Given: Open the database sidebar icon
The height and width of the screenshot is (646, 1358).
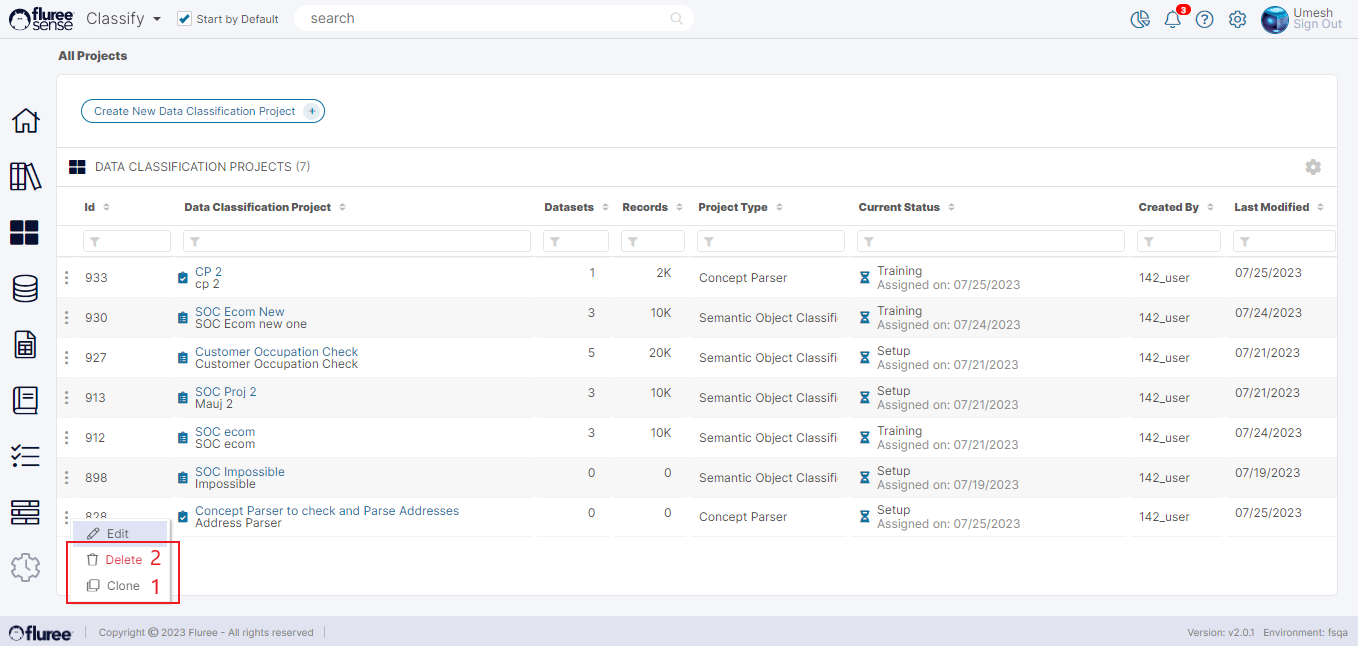Looking at the screenshot, I should pyautogui.click(x=25, y=289).
